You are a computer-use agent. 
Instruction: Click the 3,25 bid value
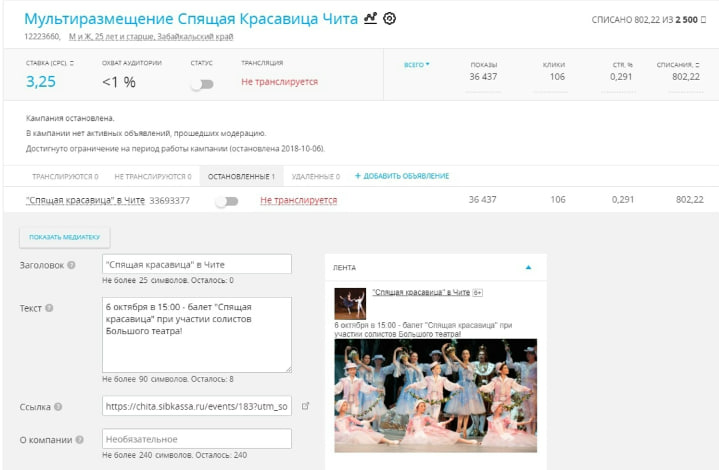41,82
